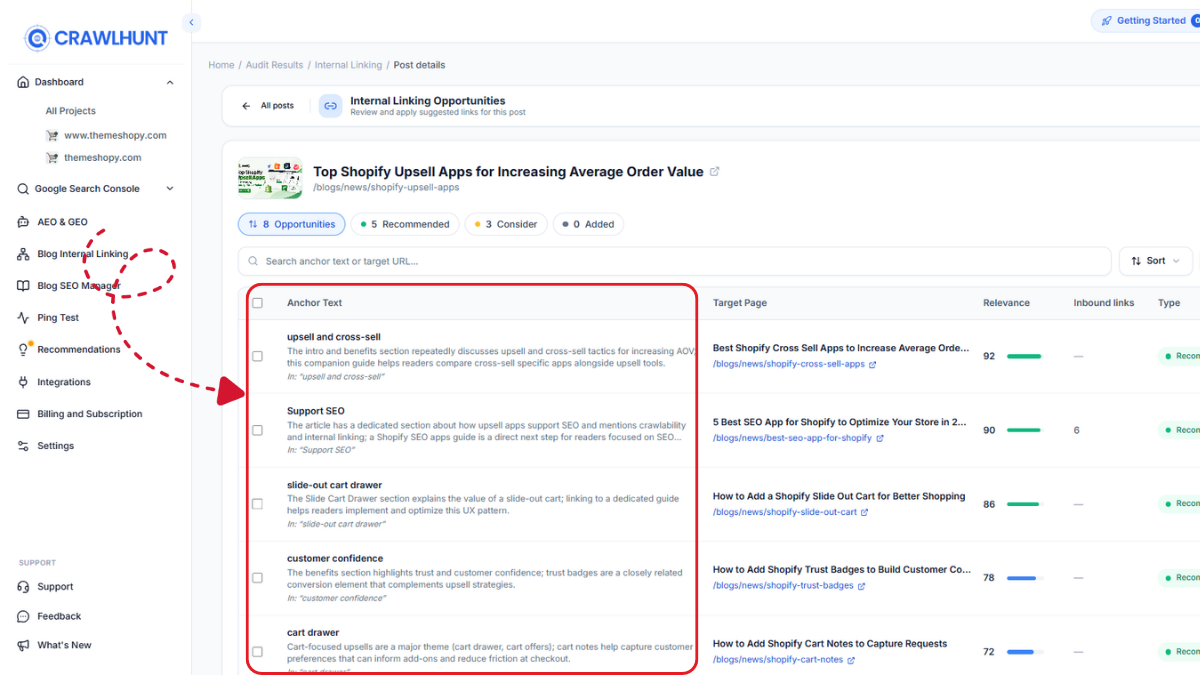The image size is (1200, 675).
Task: Open the external link icon for shopify-slide-out-cart
Action: [x=865, y=512]
